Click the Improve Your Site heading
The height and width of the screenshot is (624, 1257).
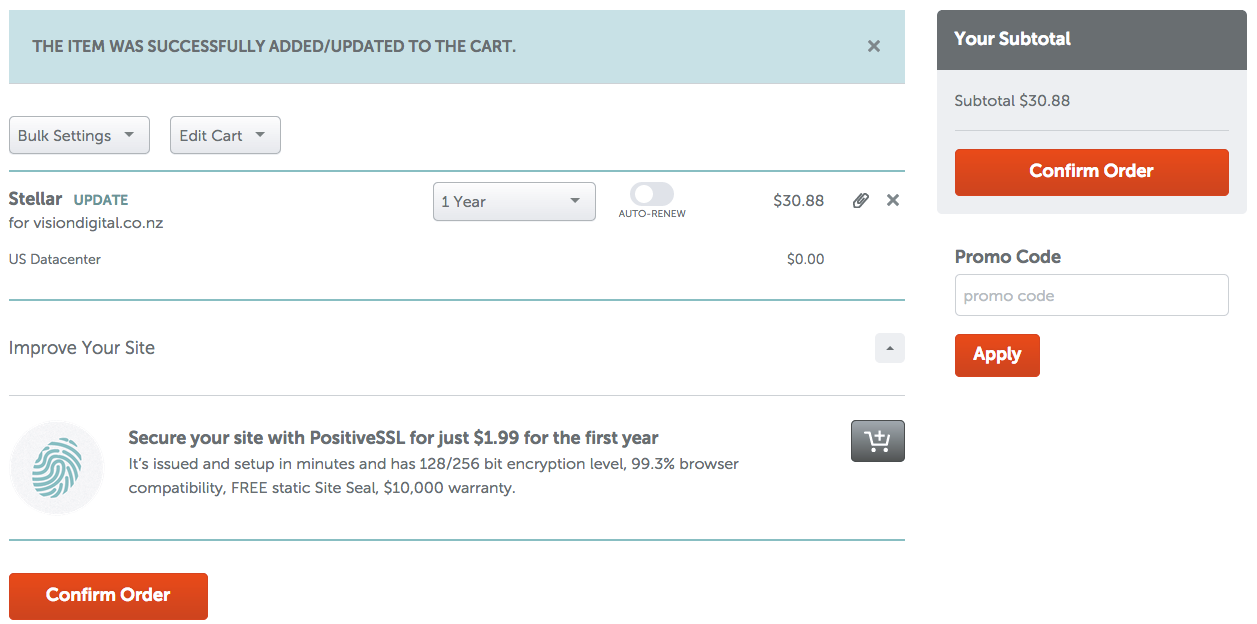tap(82, 348)
